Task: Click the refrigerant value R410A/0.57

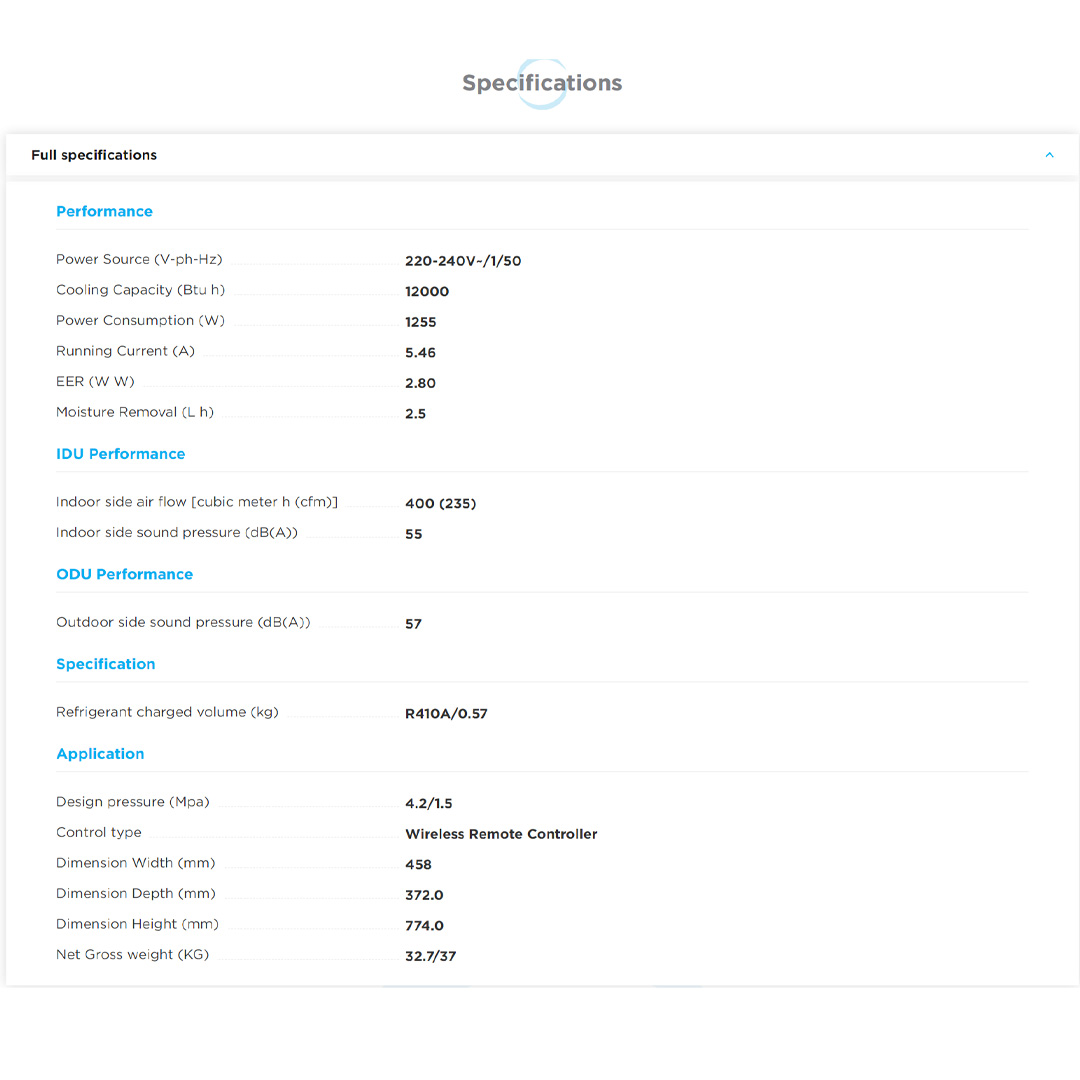Action: point(446,714)
